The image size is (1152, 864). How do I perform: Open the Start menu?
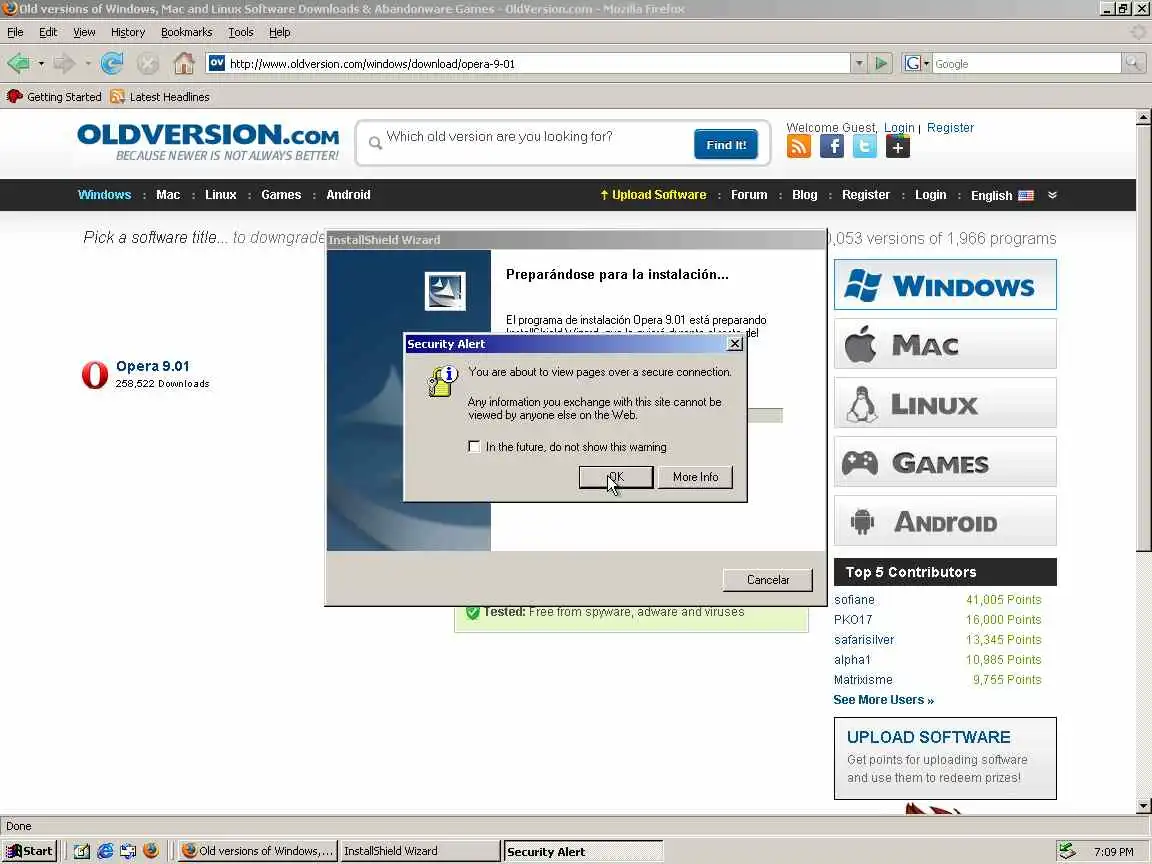pos(29,851)
